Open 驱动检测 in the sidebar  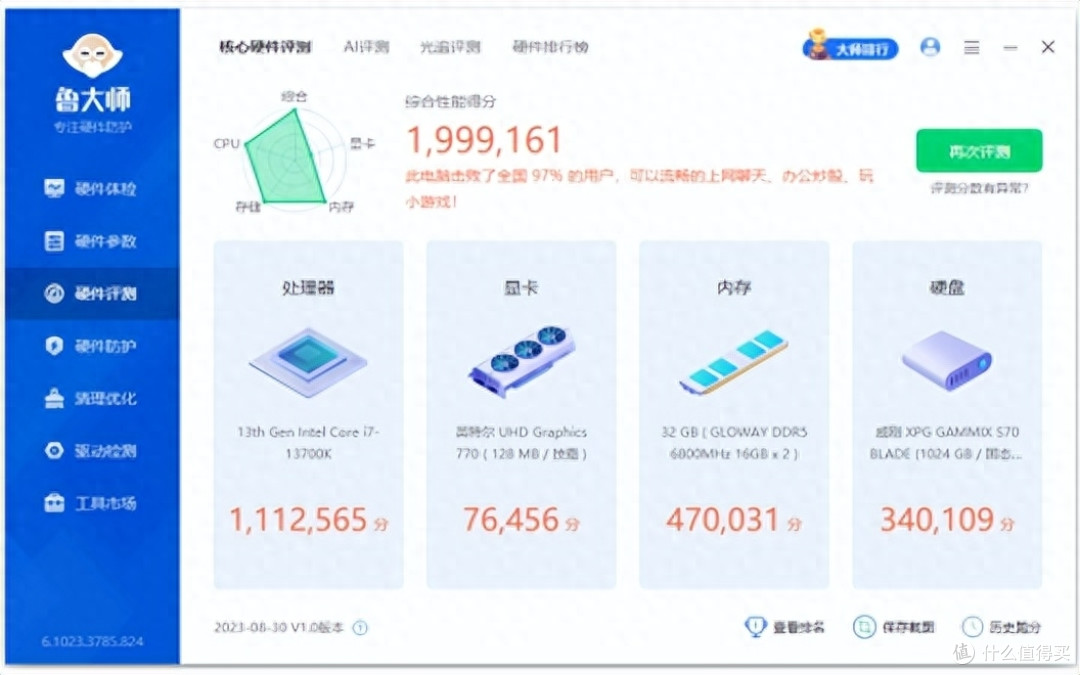pyautogui.click(x=91, y=450)
